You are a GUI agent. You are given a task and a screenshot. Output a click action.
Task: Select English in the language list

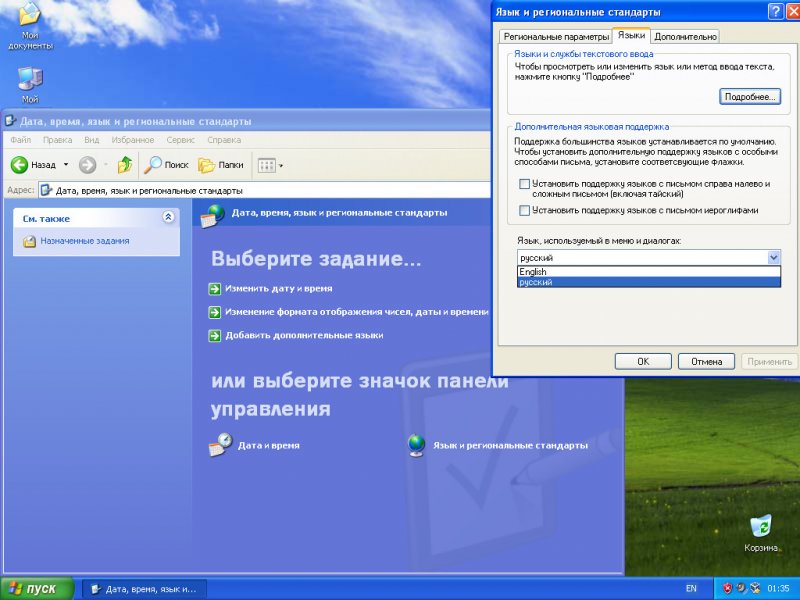pyautogui.click(x=648, y=272)
